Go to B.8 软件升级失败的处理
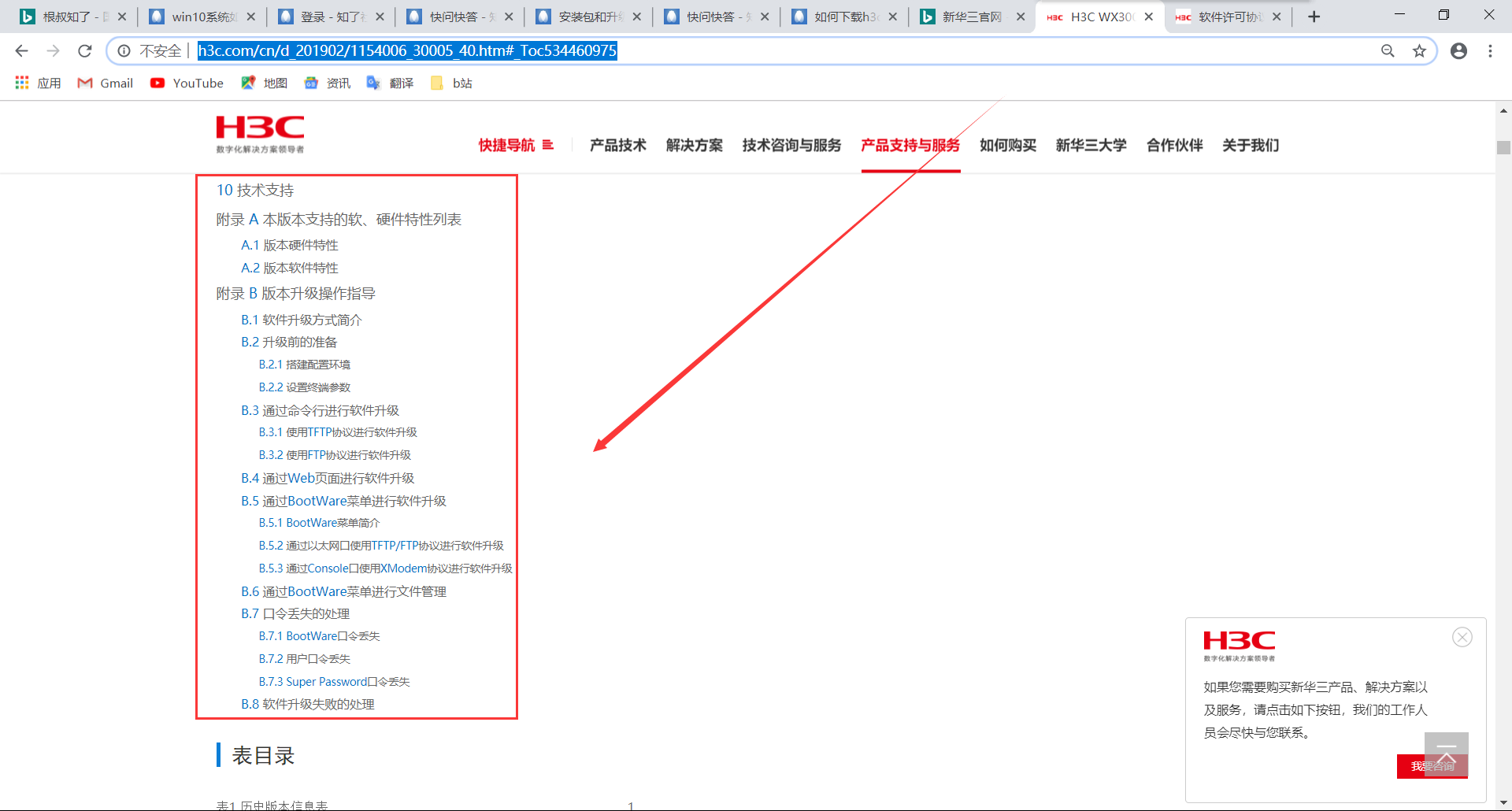 click(x=308, y=704)
